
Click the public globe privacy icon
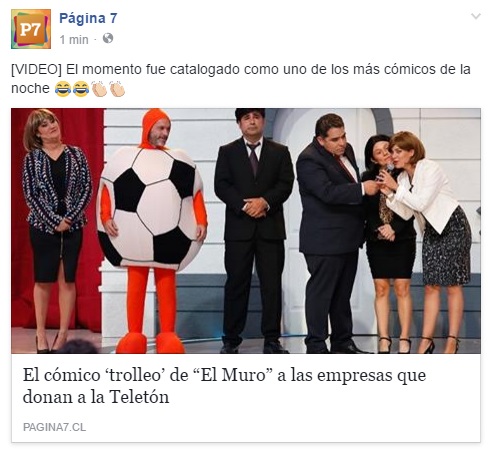point(108,38)
